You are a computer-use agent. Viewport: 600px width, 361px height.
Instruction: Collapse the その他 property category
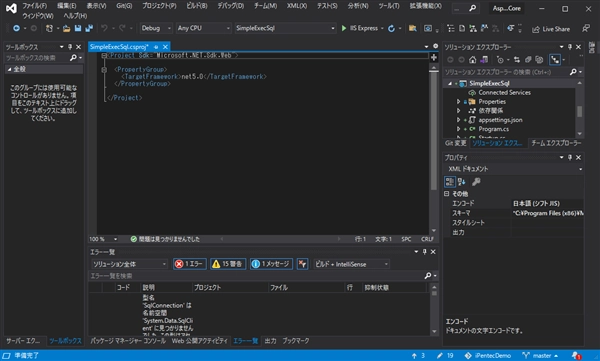(447, 194)
